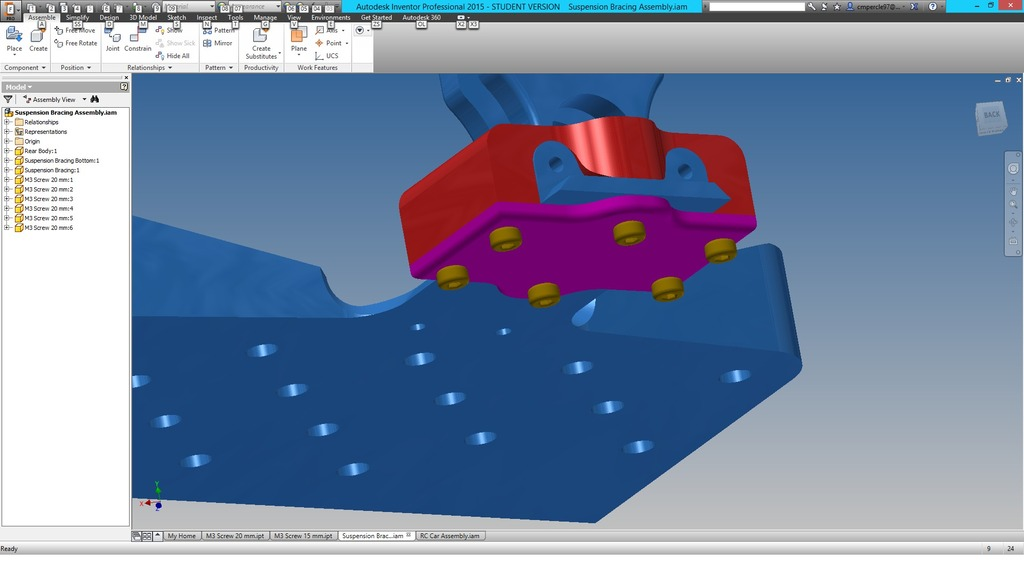Open the Model browser help icon
The image size is (1024, 576).
pos(124,87)
